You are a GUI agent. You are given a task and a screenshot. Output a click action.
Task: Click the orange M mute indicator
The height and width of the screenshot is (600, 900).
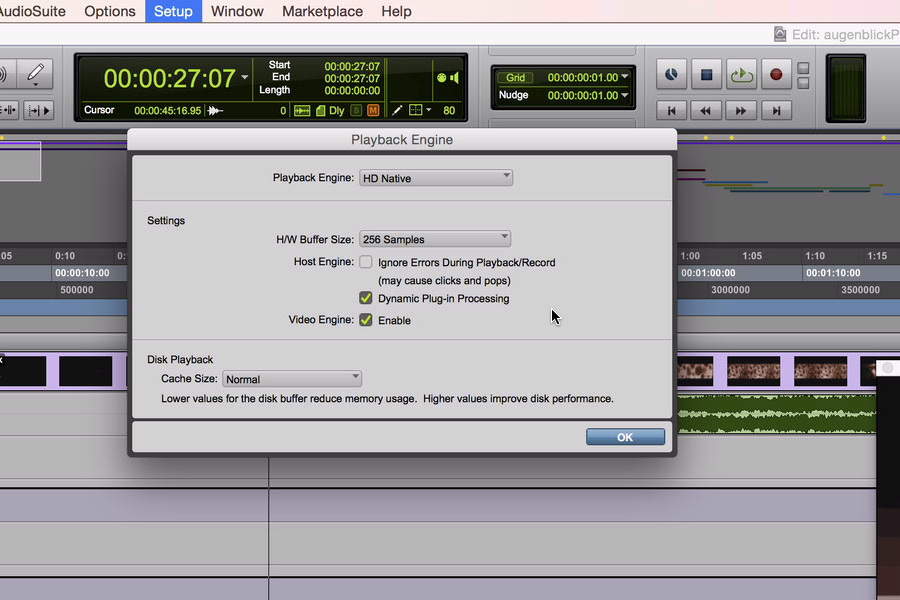point(373,110)
